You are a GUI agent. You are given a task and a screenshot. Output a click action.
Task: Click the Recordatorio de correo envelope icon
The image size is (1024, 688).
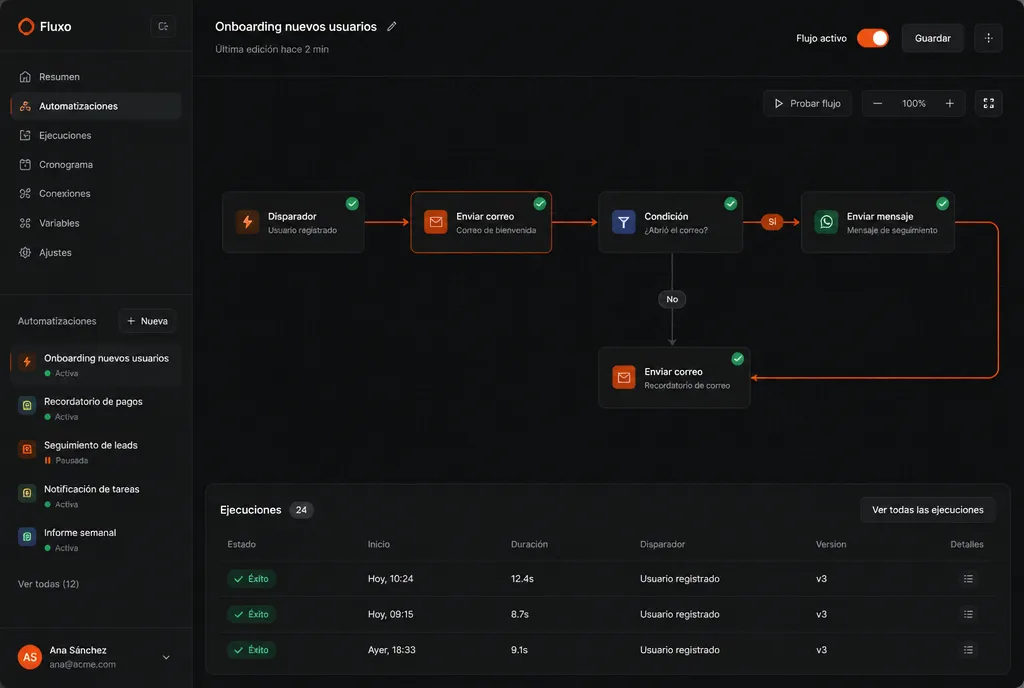(624, 377)
